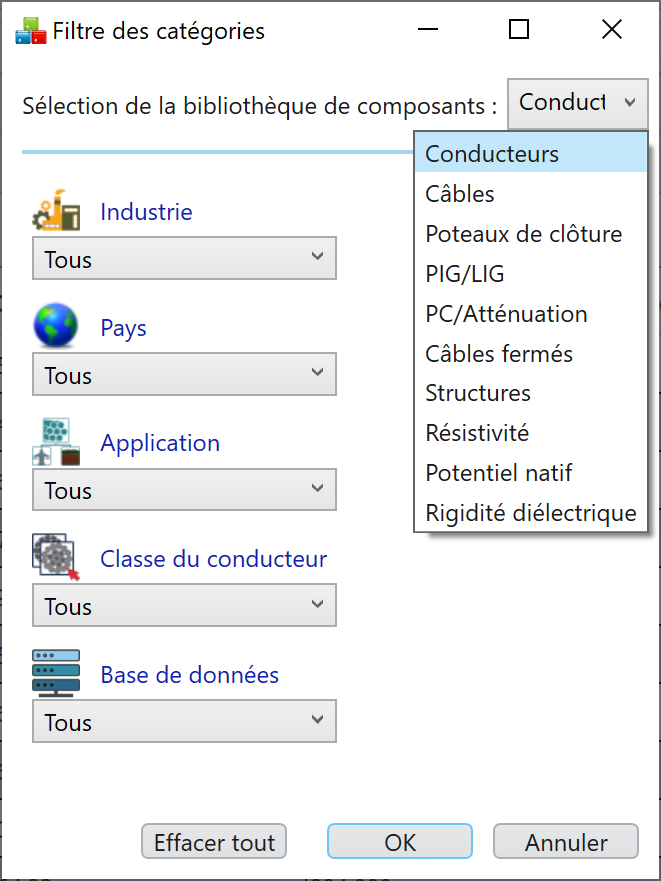Click the app icon in title bar
Viewport: 661px width, 881px height.
tap(30, 31)
